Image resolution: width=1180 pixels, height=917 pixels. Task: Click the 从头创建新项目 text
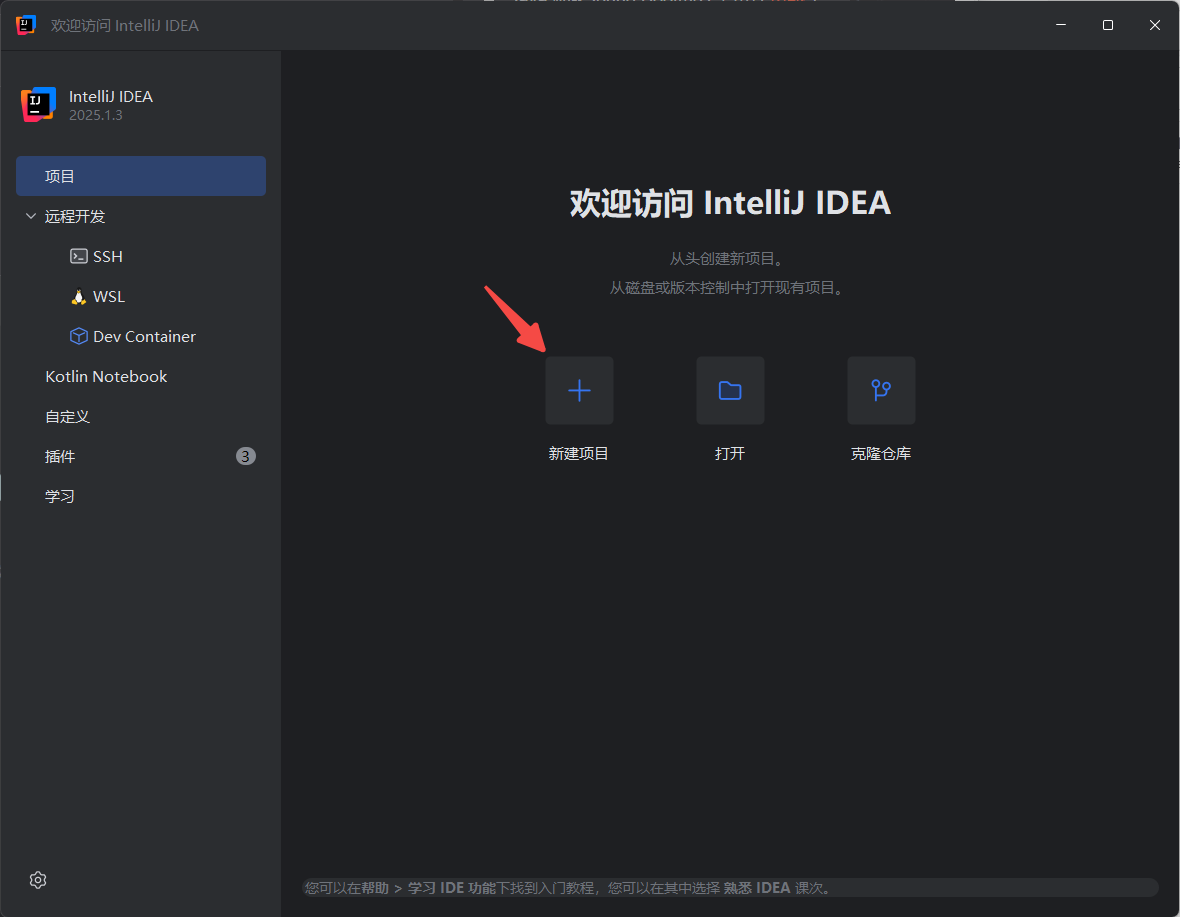727,259
